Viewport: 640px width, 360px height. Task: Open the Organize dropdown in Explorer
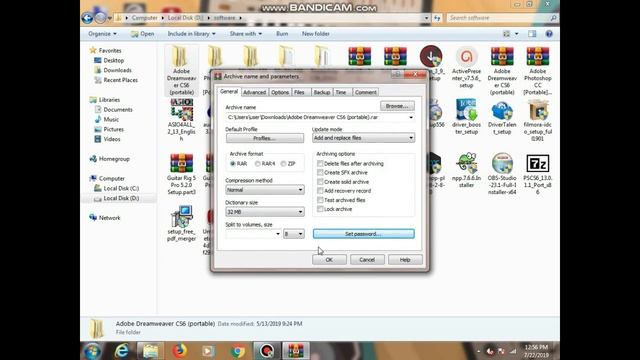pos(102,34)
